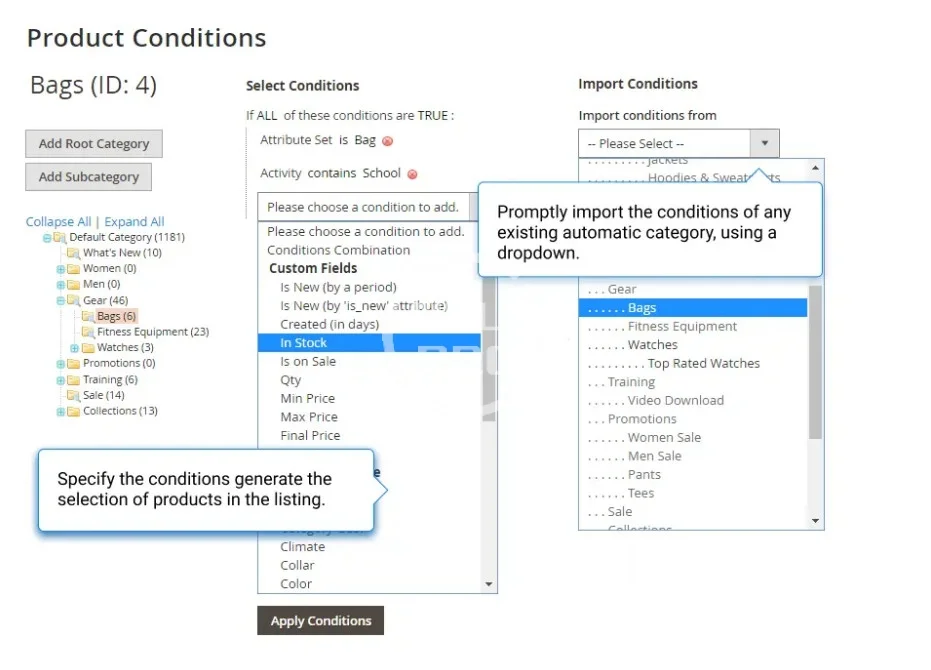Image resolution: width=931 pixels, height=670 pixels.
Task: Click the Sale category folder icon
Action: 74,395
